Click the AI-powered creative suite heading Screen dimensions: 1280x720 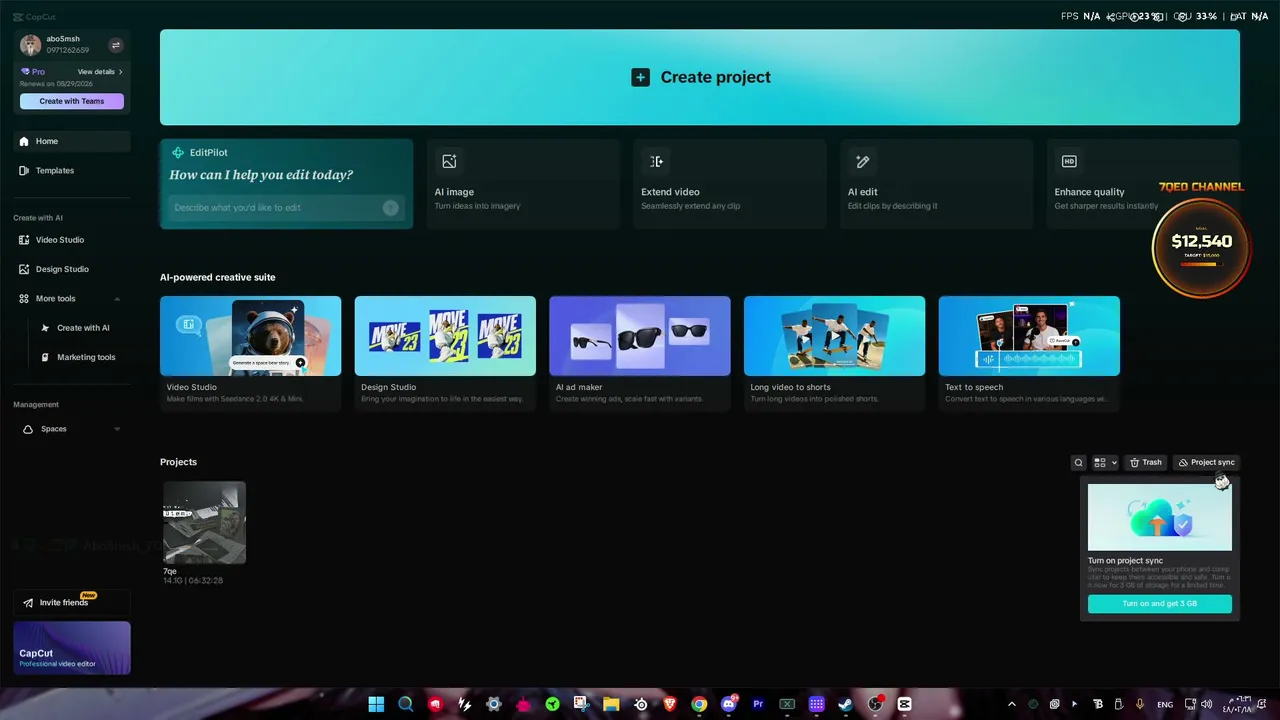point(218,277)
